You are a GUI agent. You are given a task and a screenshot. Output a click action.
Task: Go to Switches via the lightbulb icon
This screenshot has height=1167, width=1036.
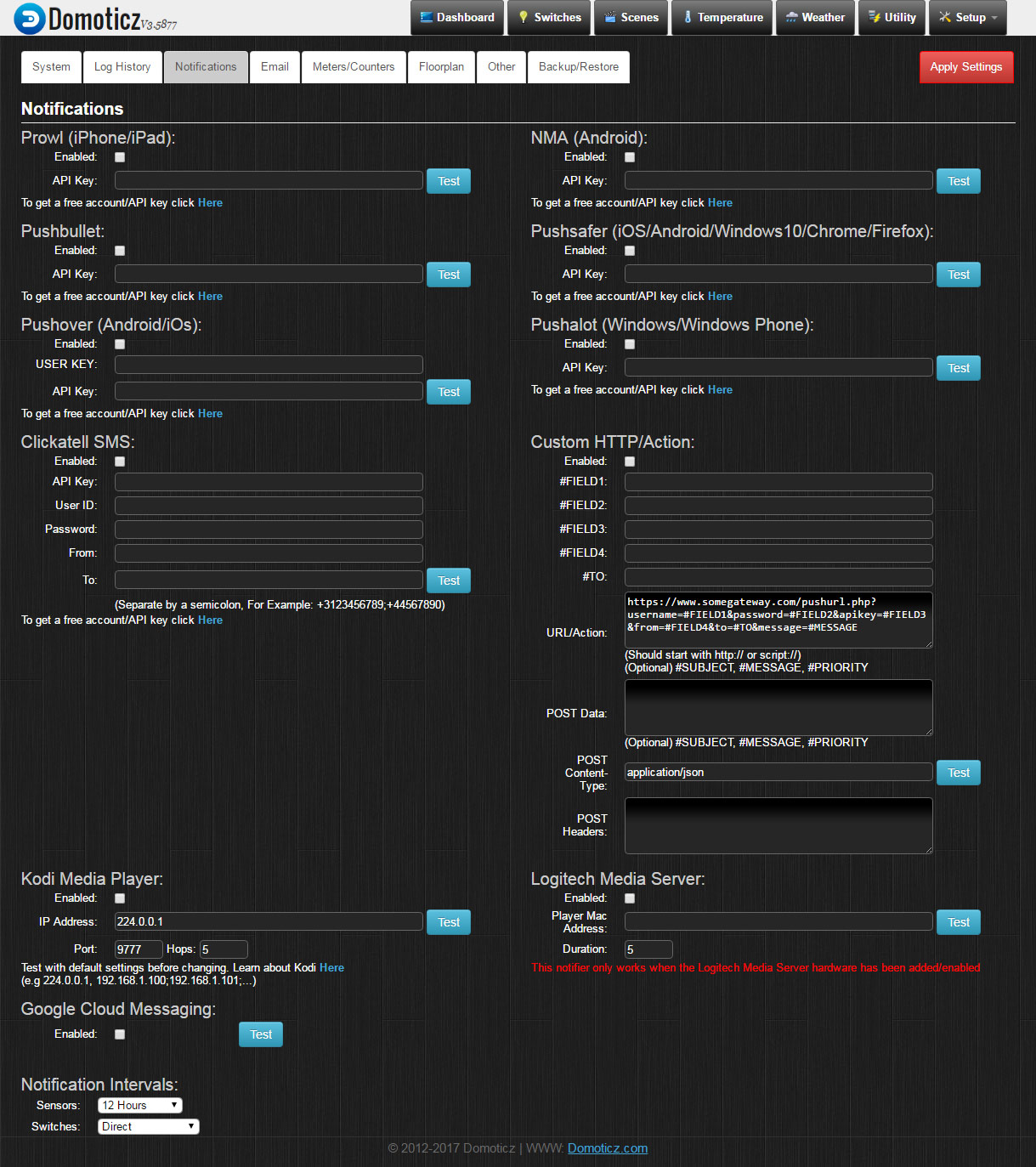pyautogui.click(x=549, y=18)
